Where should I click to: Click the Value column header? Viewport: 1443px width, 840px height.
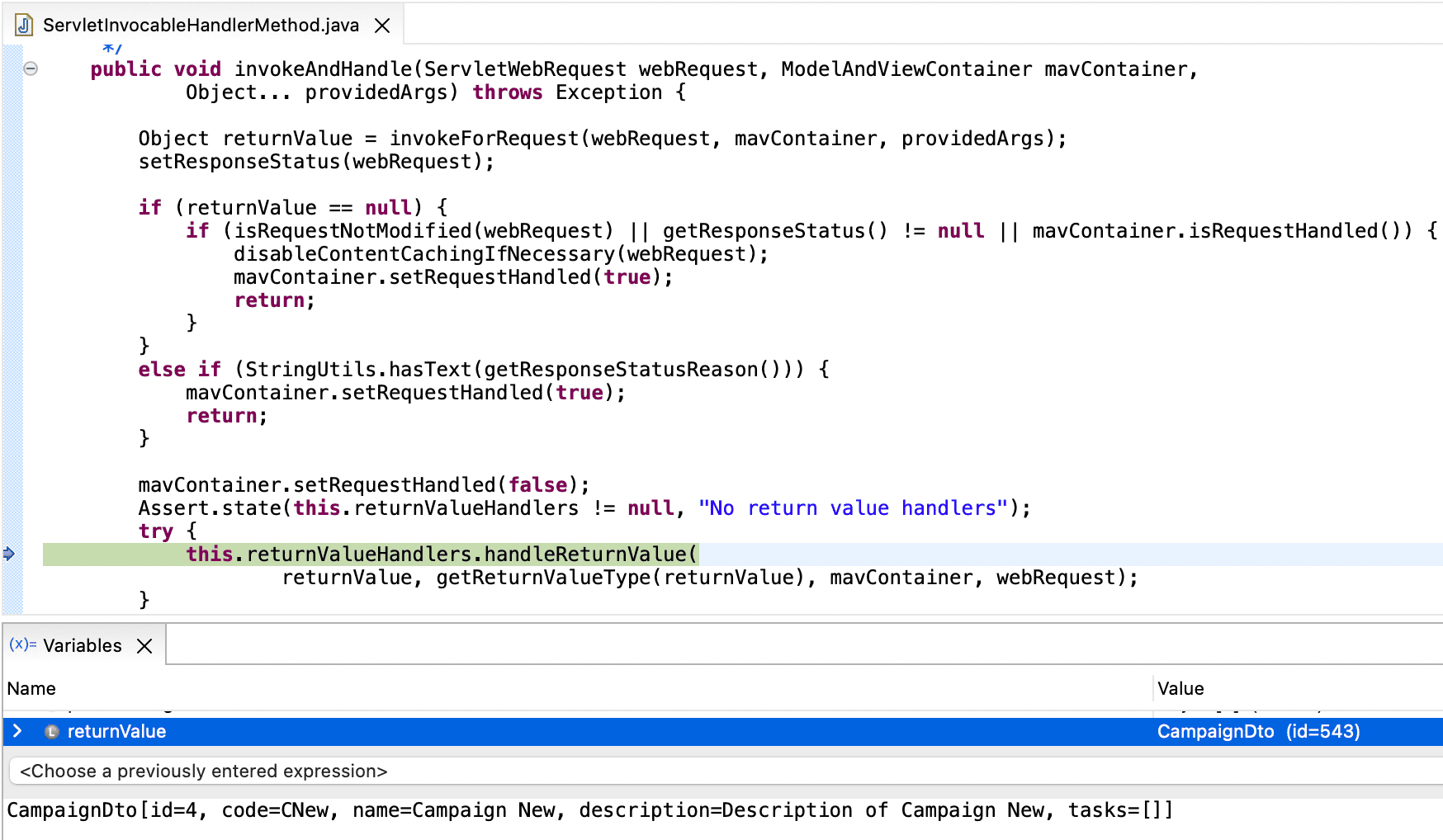pyautogui.click(x=1180, y=688)
